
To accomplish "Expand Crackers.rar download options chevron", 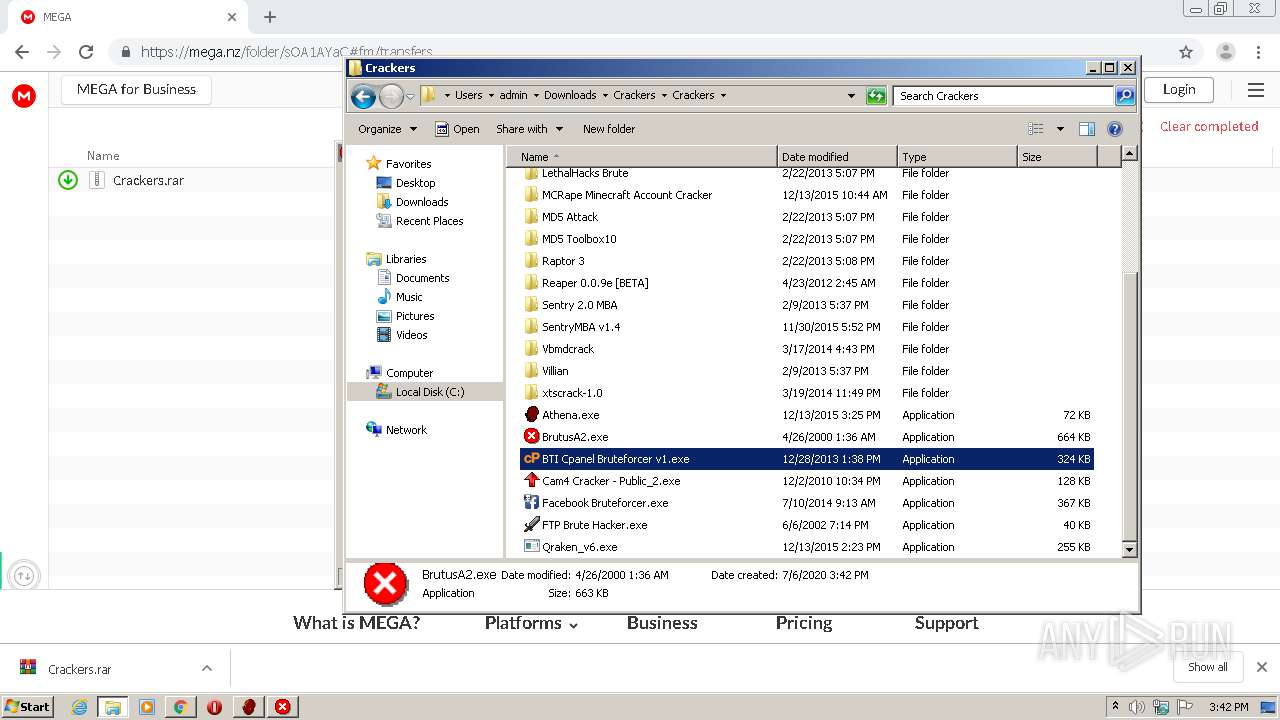I will tap(207, 669).
